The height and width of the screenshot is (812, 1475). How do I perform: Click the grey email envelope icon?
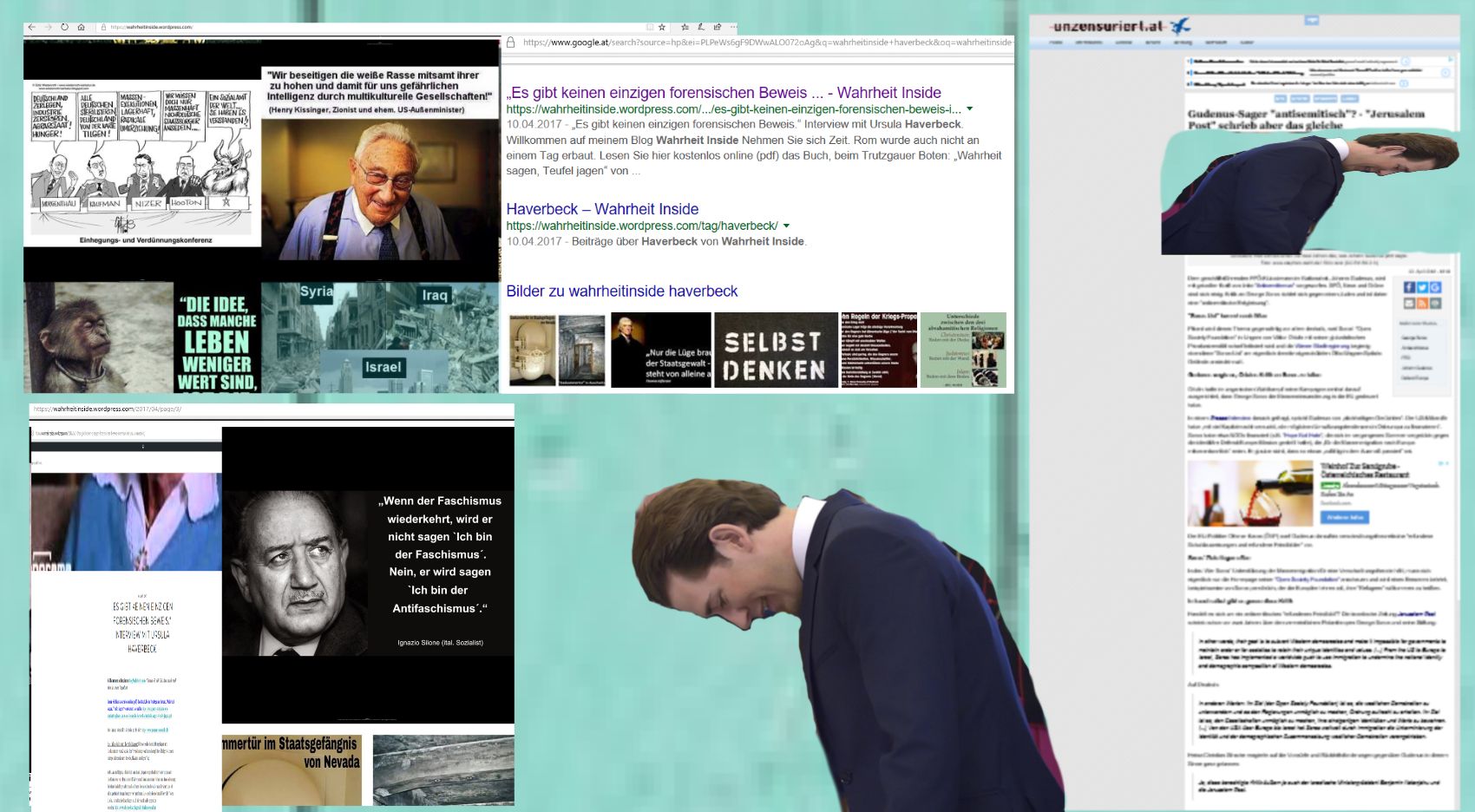[x=1409, y=303]
